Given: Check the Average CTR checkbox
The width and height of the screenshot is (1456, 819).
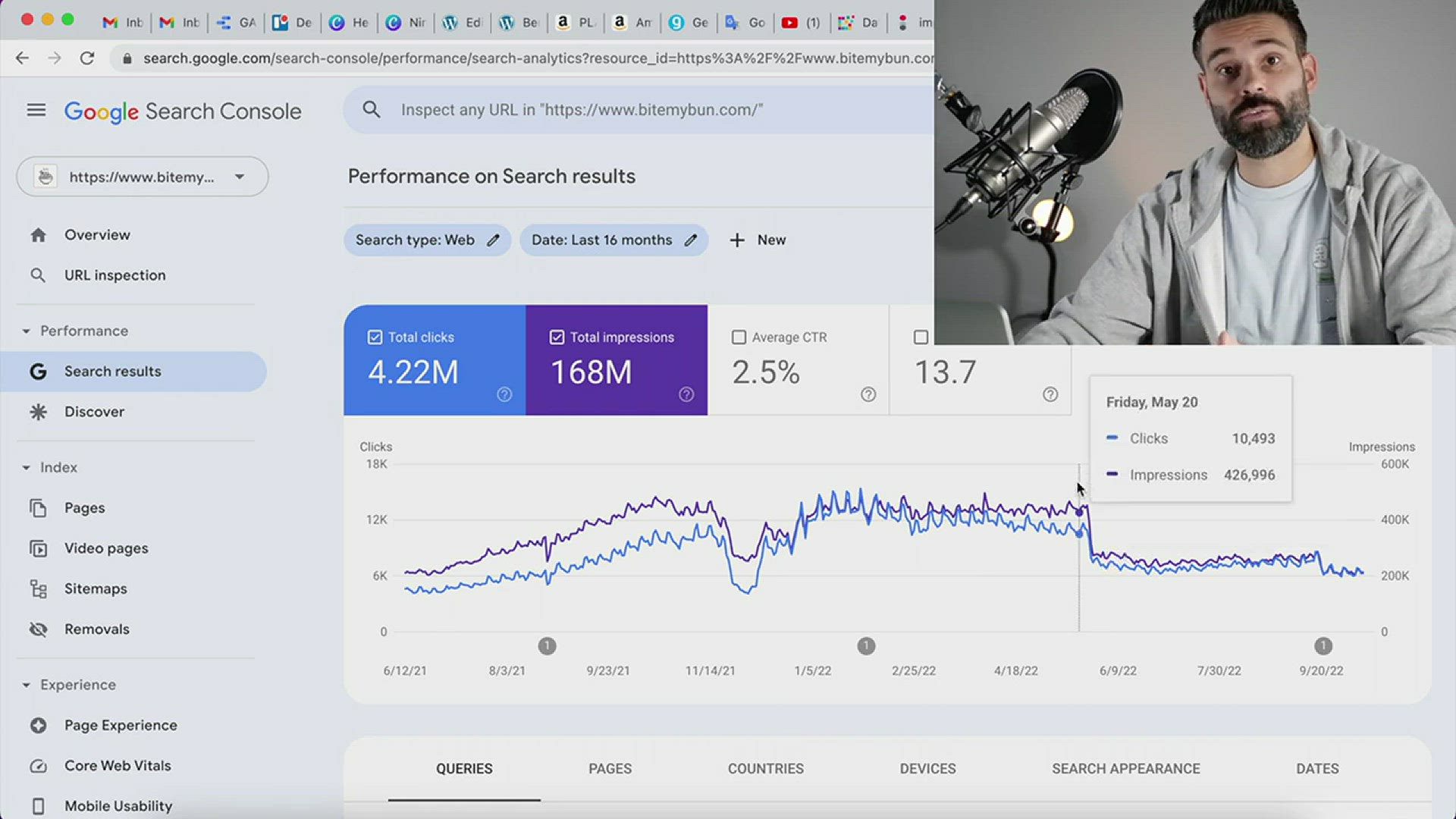Looking at the screenshot, I should point(739,337).
